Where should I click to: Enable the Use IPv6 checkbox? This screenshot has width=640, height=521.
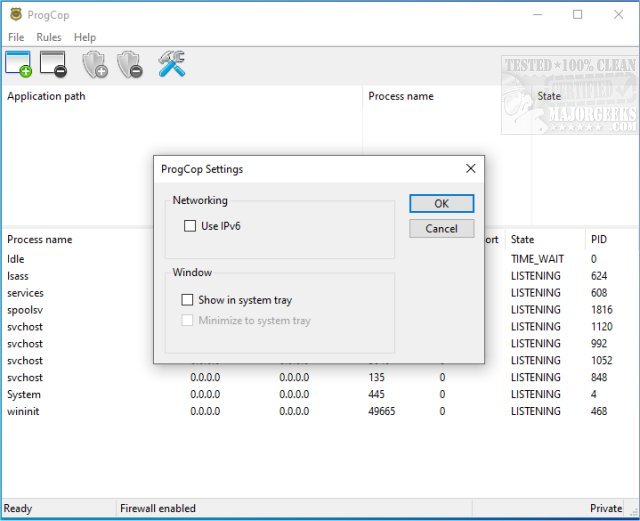(x=190, y=226)
